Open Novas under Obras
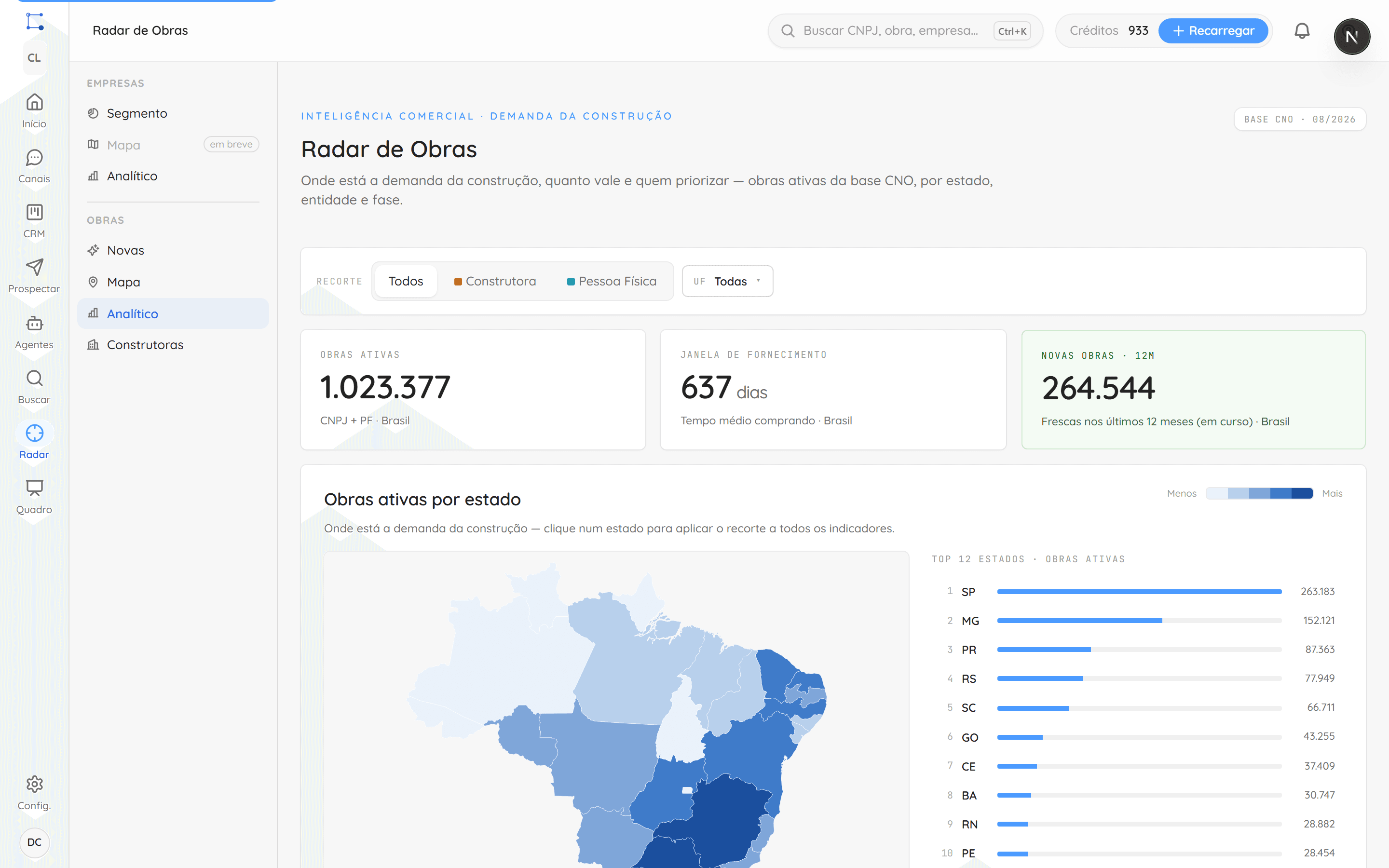 click(173, 250)
